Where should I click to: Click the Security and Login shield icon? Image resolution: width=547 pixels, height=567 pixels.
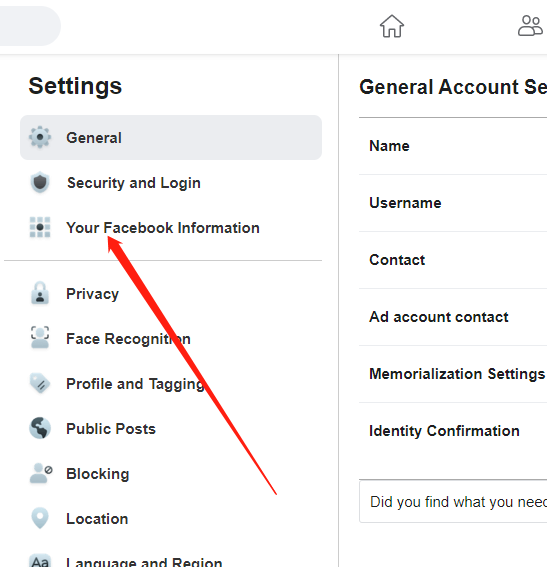pos(40,182)
